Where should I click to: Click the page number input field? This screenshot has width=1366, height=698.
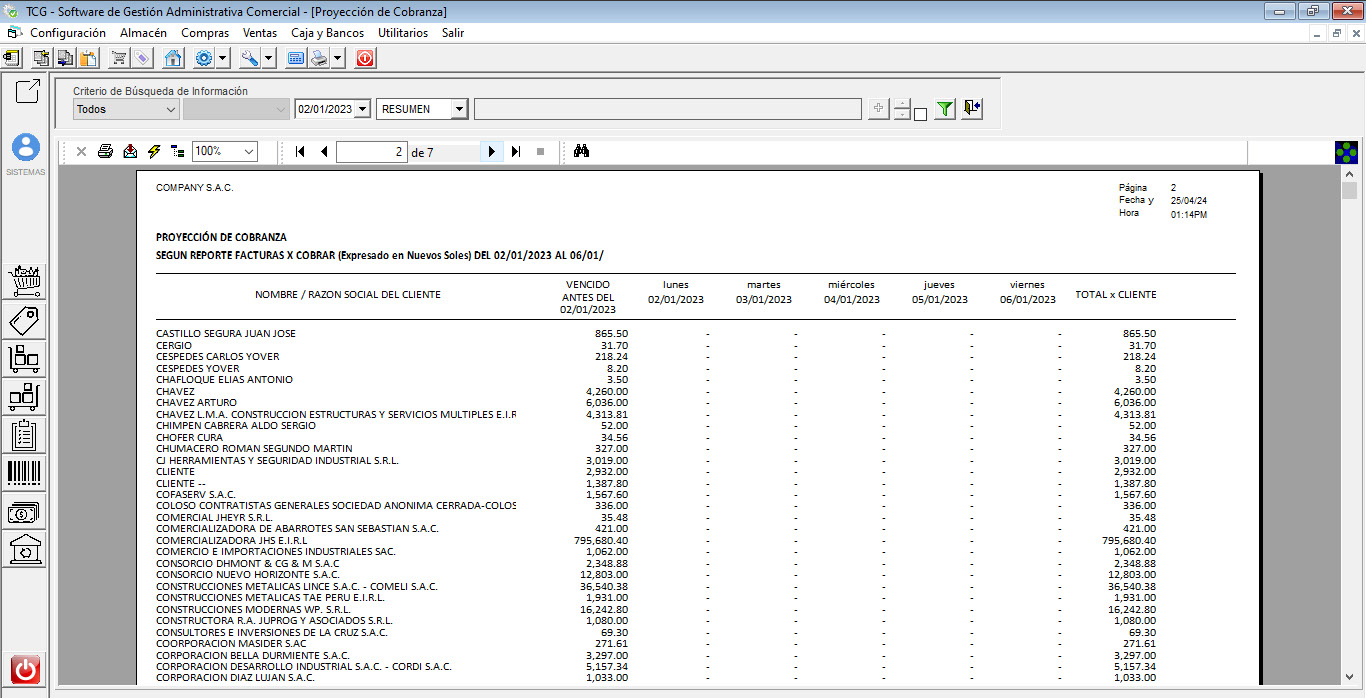[x=371, y=152]
